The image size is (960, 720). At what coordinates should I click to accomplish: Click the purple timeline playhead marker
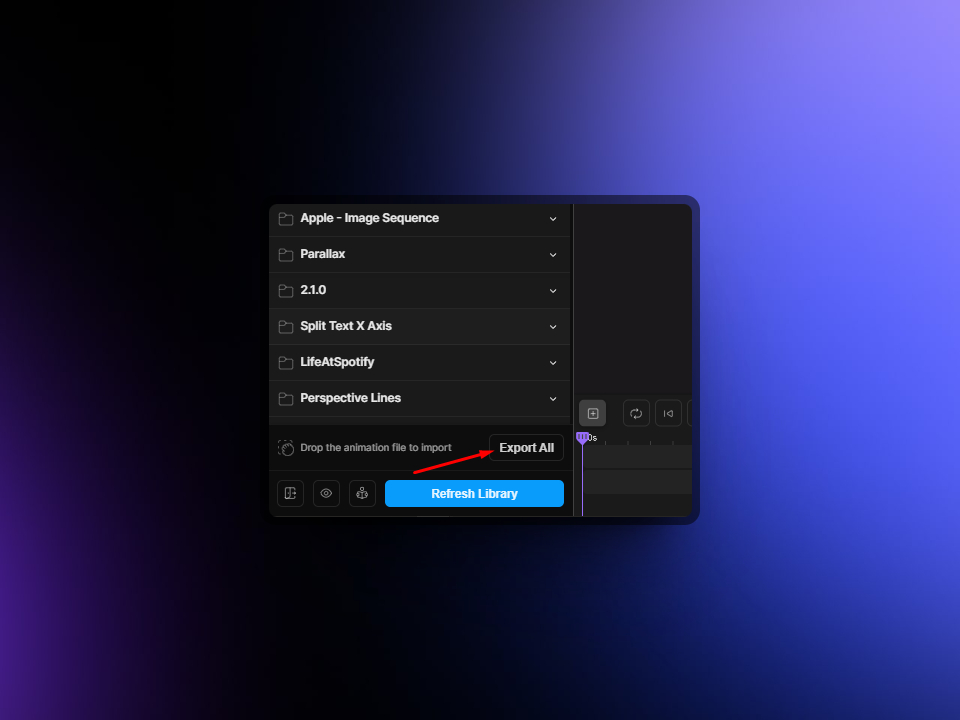[x=582, y=438]
